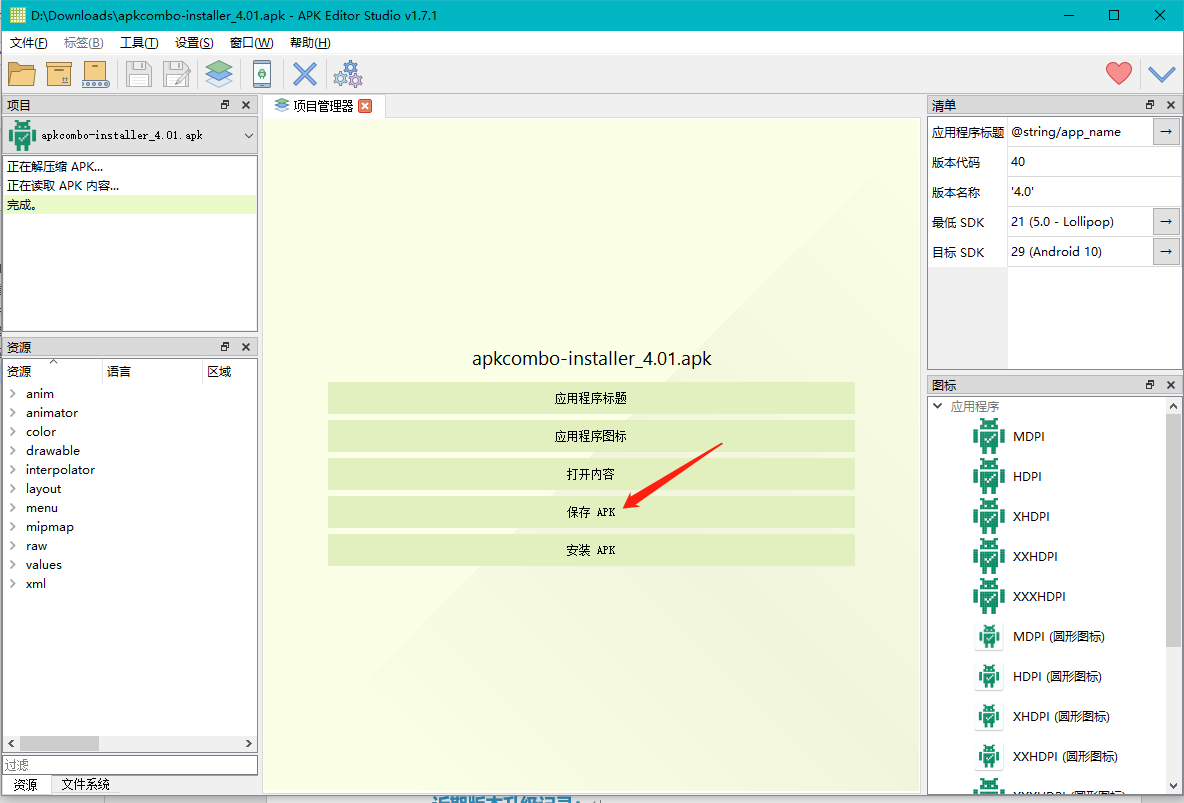
Task: Open the 设置(S) menu
Action: tap(194, 43)
